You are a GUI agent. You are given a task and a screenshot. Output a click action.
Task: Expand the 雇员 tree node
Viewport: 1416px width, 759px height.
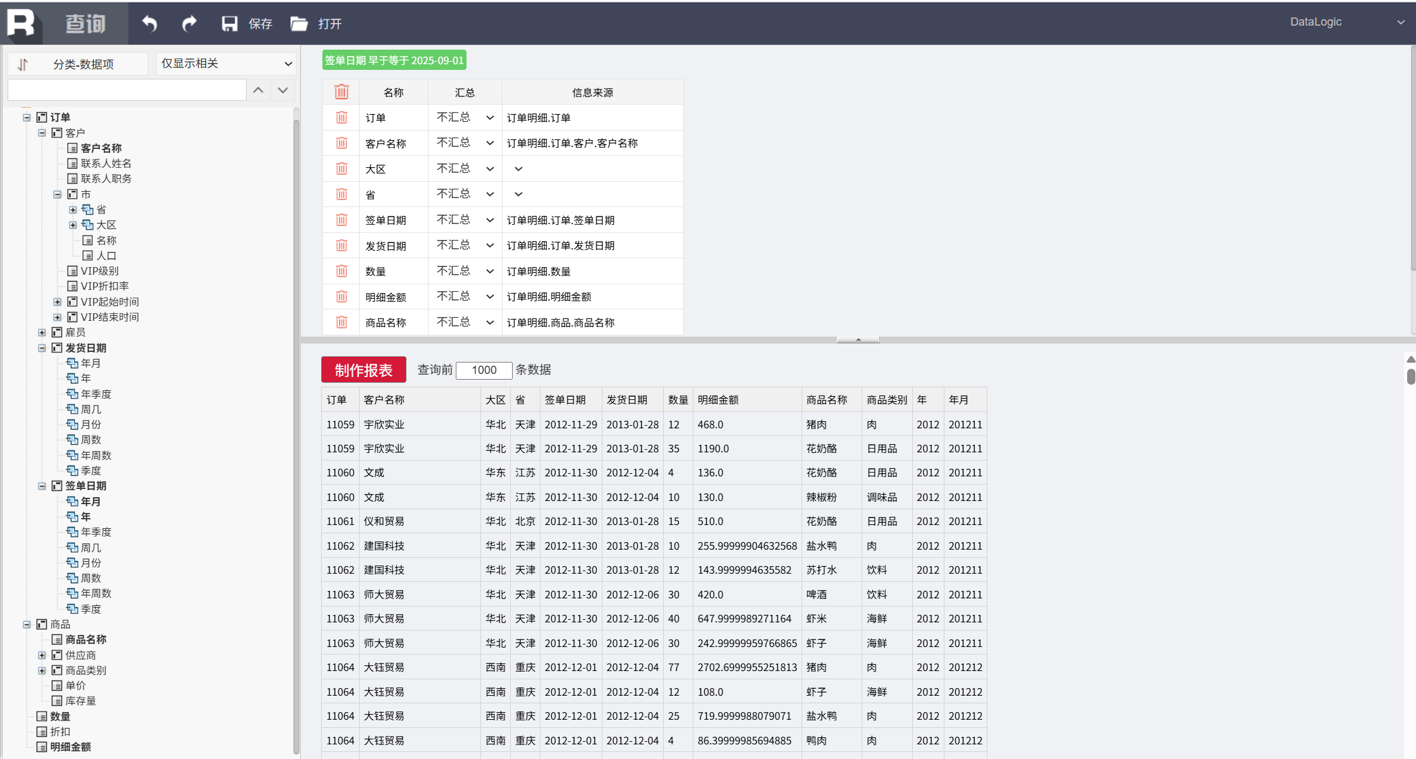click(42, 332)
